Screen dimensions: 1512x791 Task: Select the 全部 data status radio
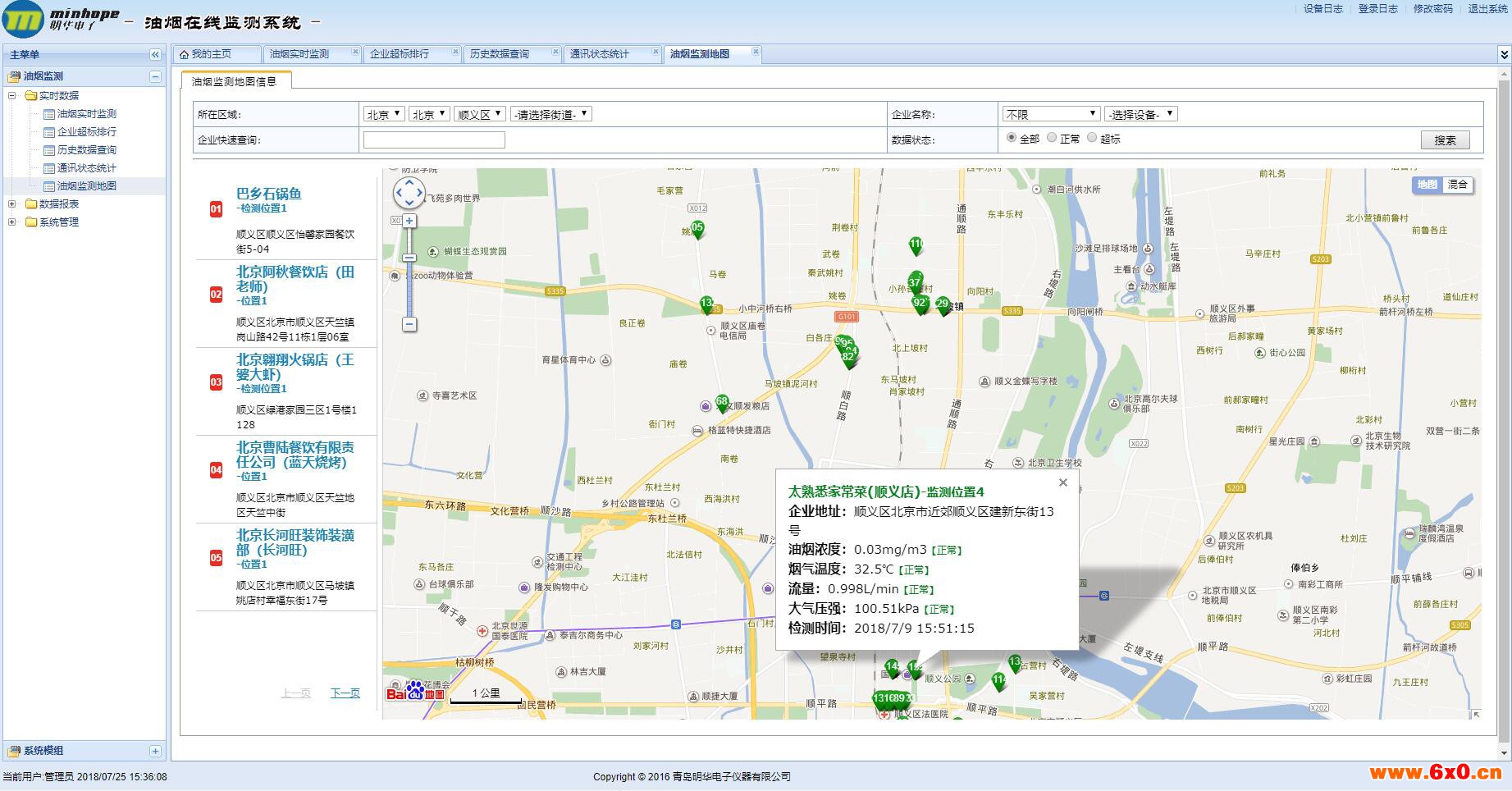click(1012, 138)
